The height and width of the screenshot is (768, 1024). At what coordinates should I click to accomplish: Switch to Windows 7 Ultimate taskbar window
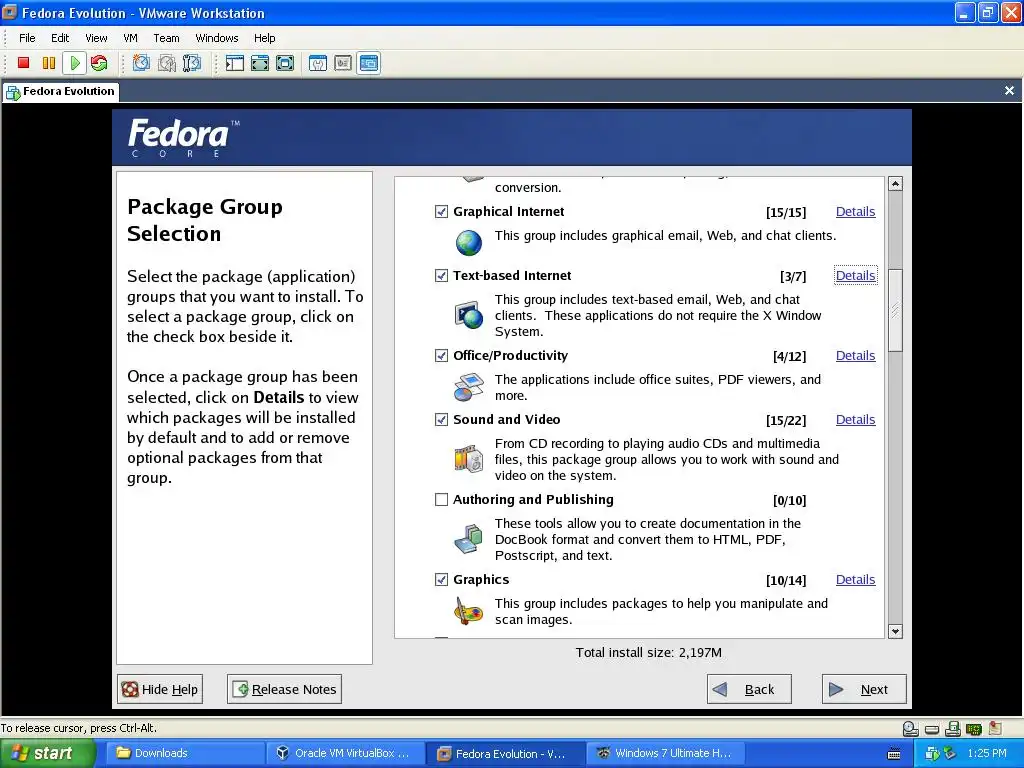point(665,754)
